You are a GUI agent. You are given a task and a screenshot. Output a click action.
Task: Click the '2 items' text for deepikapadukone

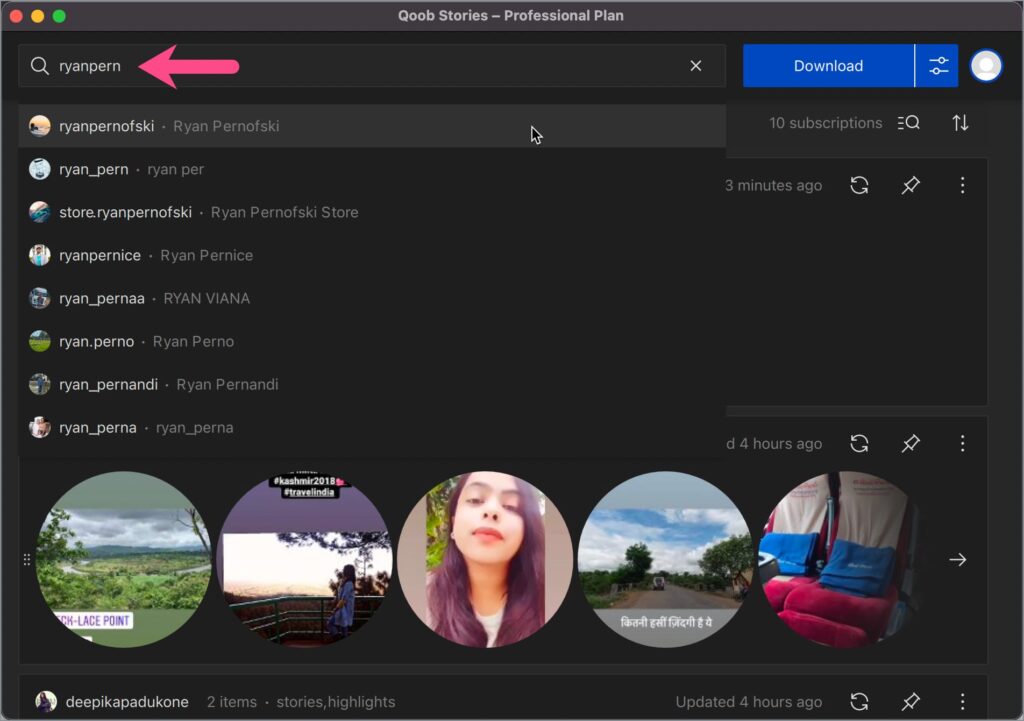pos(232,702)
